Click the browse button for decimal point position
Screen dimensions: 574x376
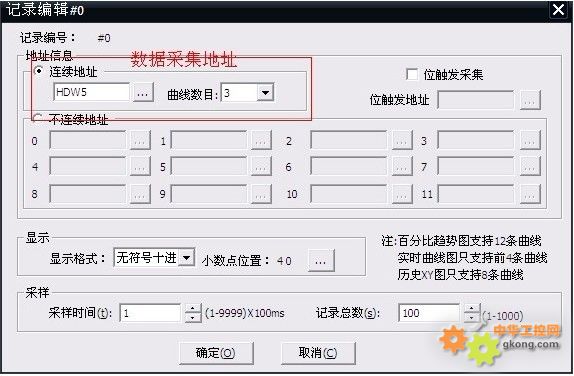321,261
